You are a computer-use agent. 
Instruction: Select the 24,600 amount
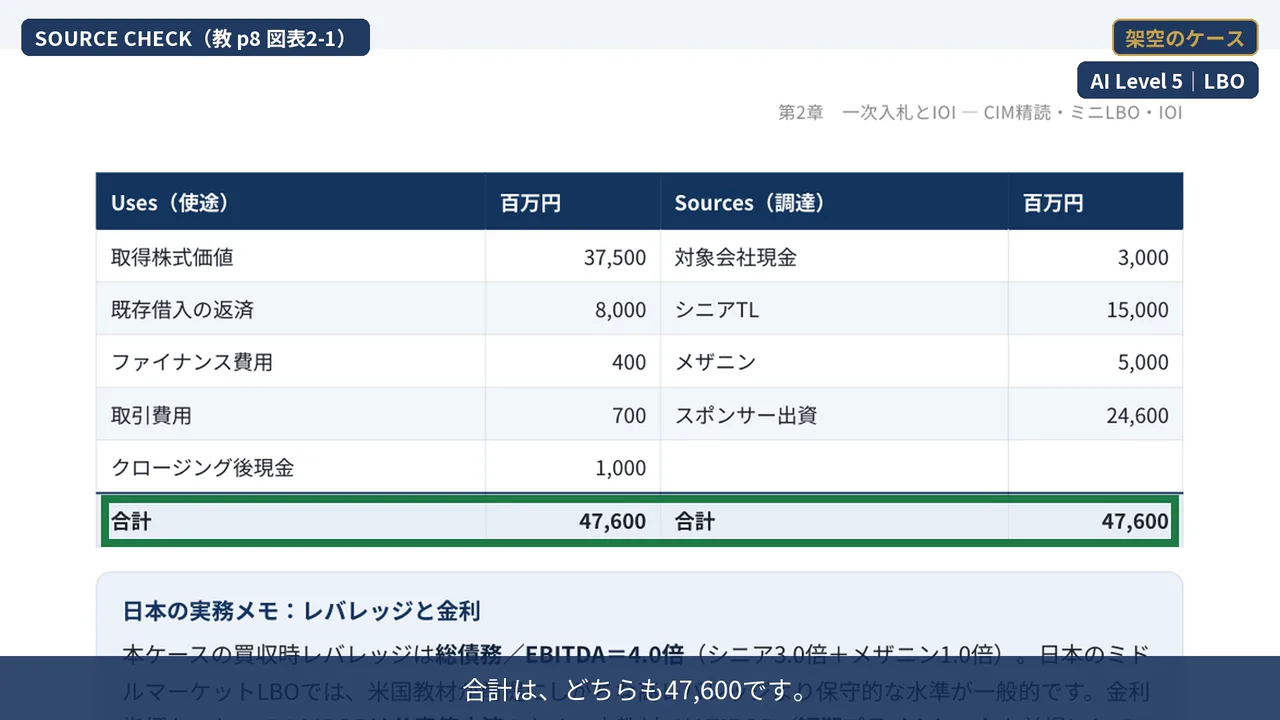pos(1138,415)
